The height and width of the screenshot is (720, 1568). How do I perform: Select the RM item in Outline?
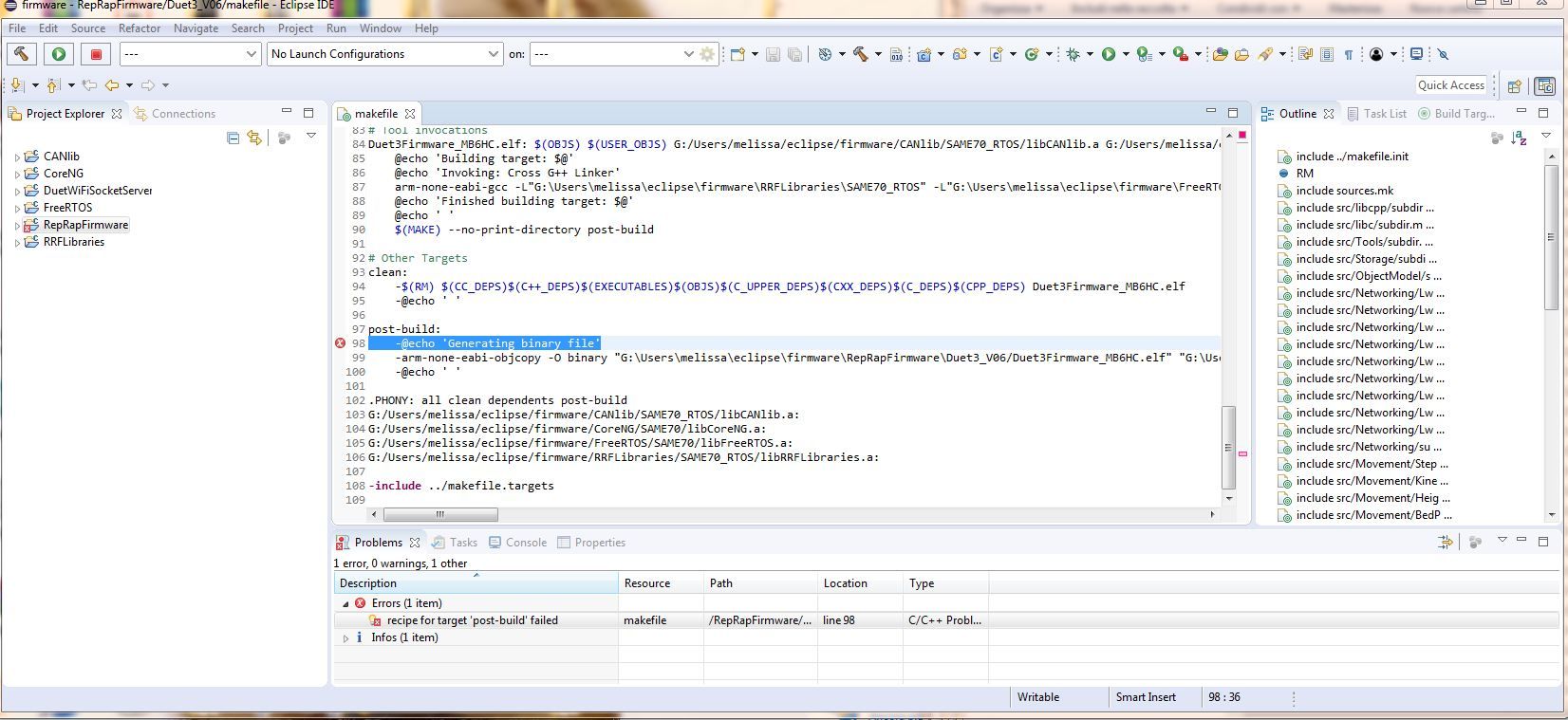point(1304,174)
